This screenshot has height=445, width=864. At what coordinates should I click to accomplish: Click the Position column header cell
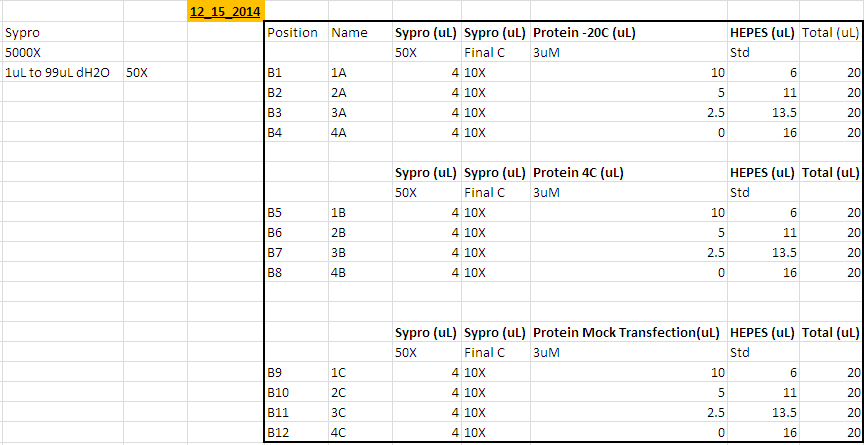coord(294,32)
